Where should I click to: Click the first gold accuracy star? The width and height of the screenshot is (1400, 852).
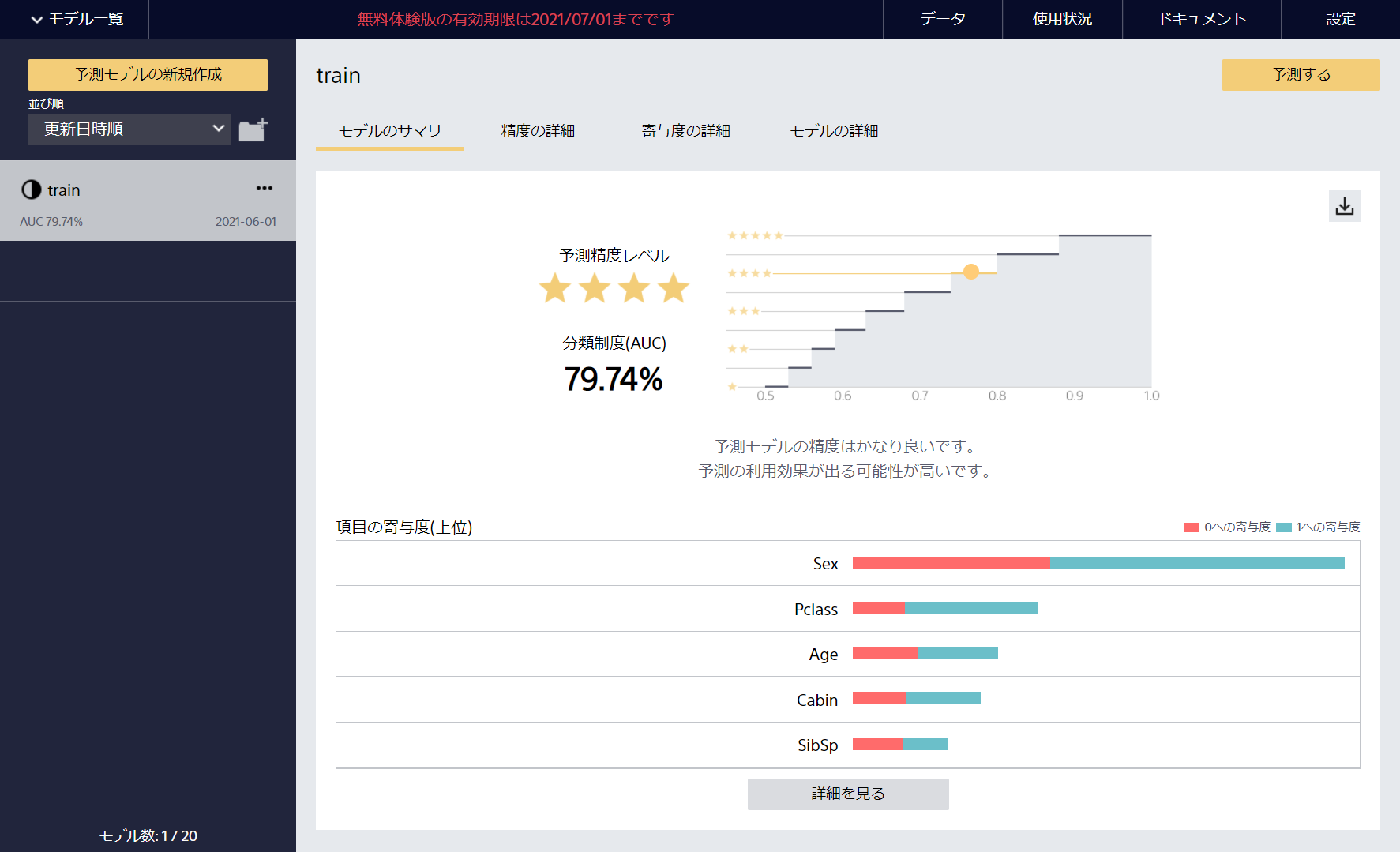pyautogui.click(x=555, y=288)
